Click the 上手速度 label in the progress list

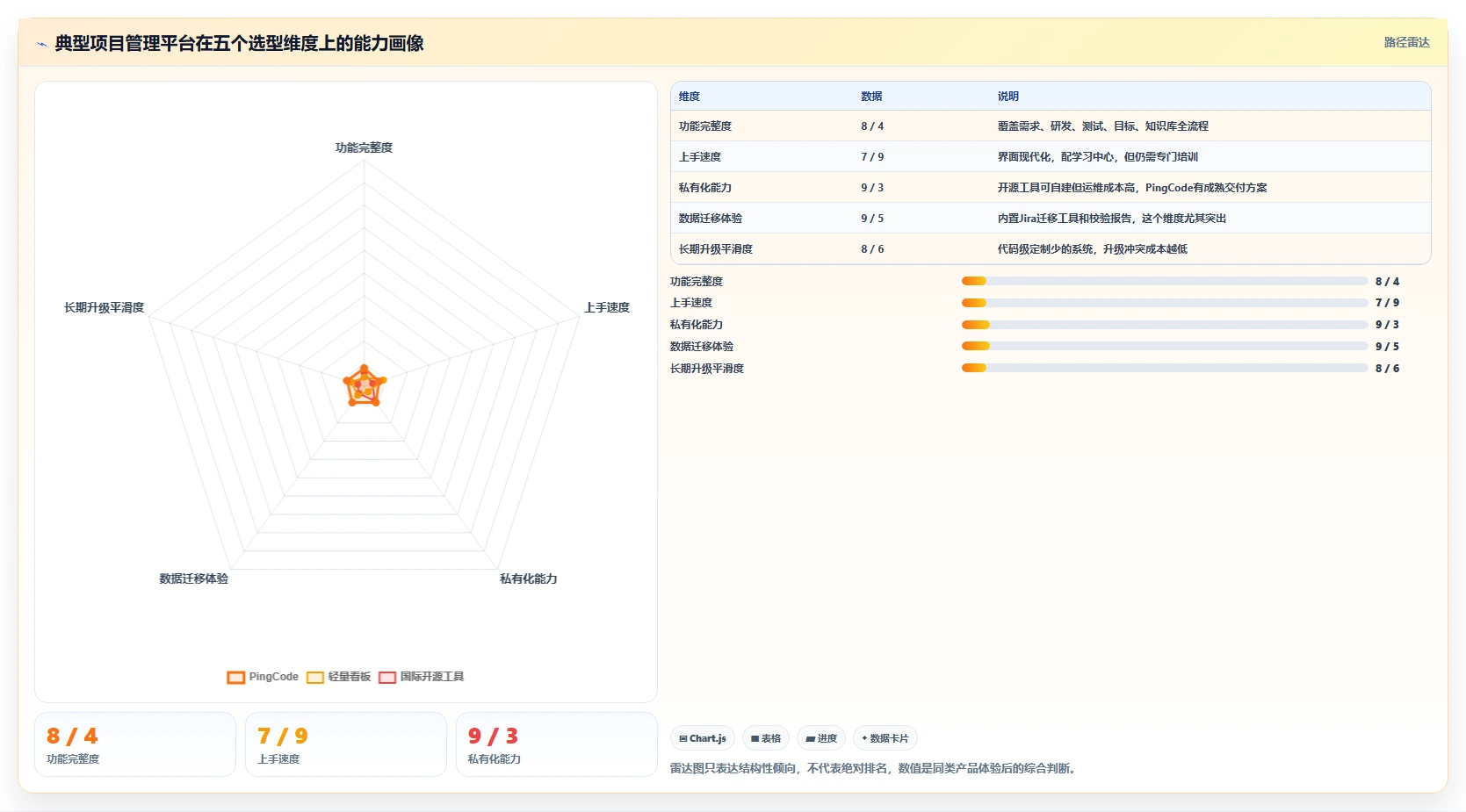[x=691, y=303]
